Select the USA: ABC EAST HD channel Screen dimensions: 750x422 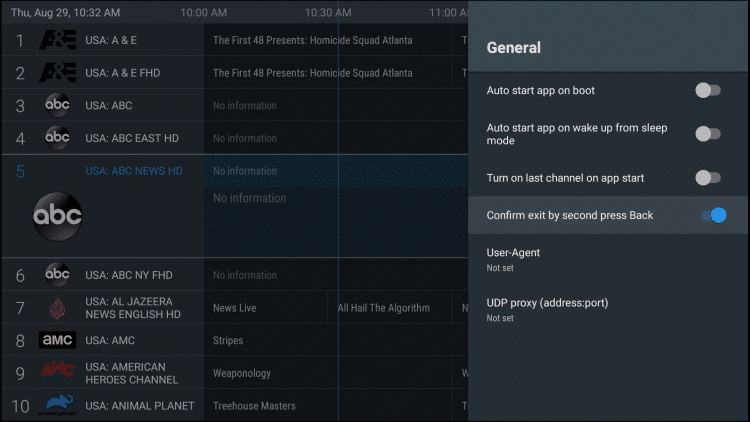click(x=130, y=138)
